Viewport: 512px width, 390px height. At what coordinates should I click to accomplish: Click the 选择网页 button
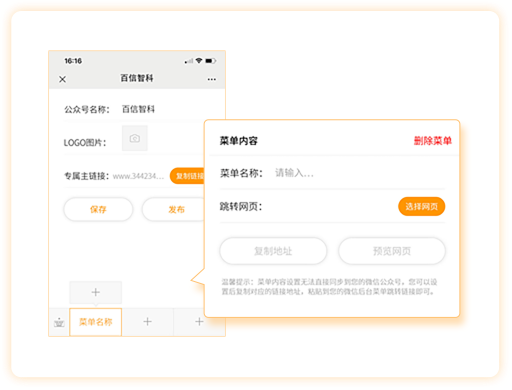(422, 207)
